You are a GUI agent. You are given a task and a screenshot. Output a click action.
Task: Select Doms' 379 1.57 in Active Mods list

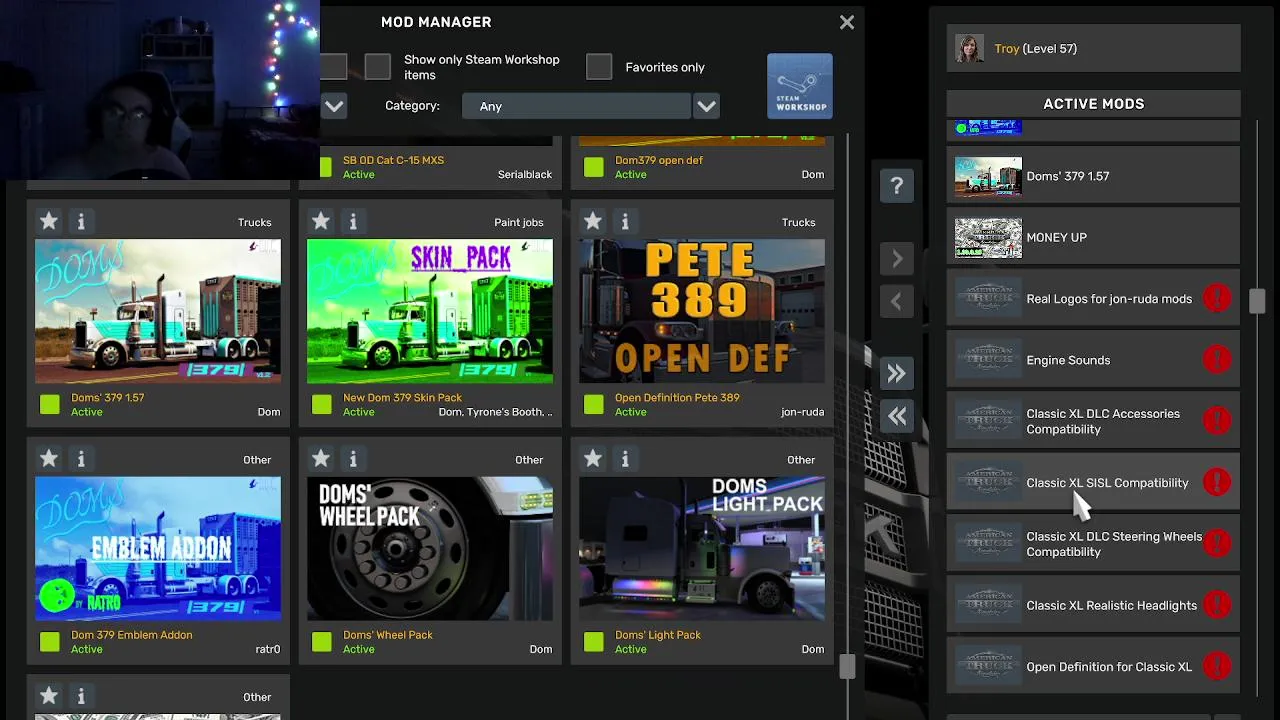(x=1093, y=176)
